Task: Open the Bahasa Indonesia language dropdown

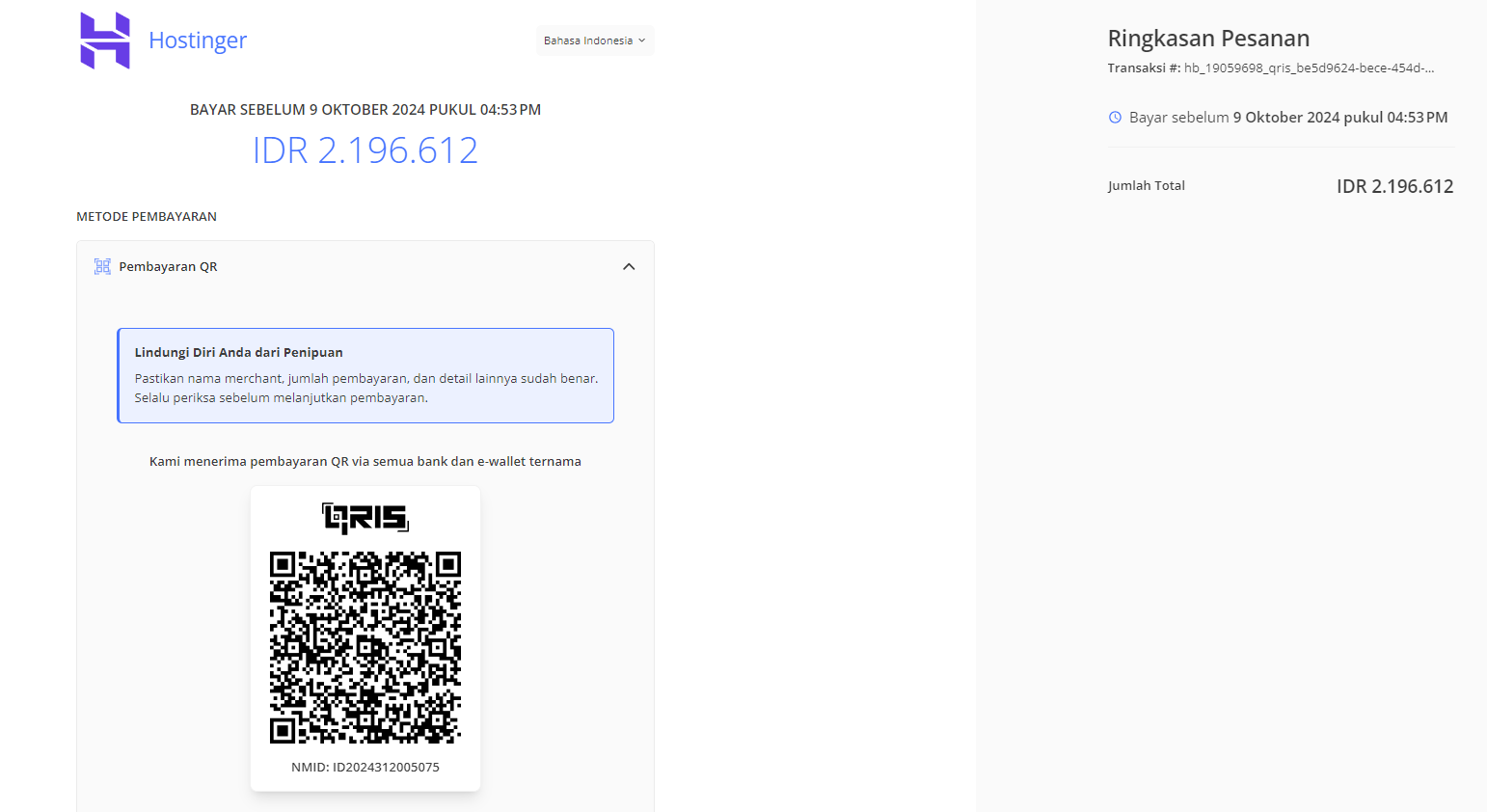Action: click(594, 41)
